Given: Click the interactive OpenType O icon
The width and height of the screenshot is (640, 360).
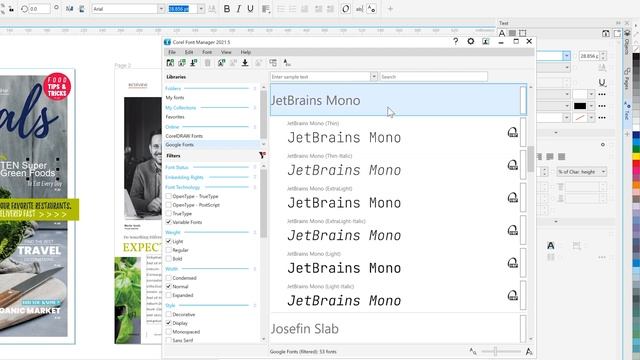Looking at the screenshot, I should click(346, 9).
